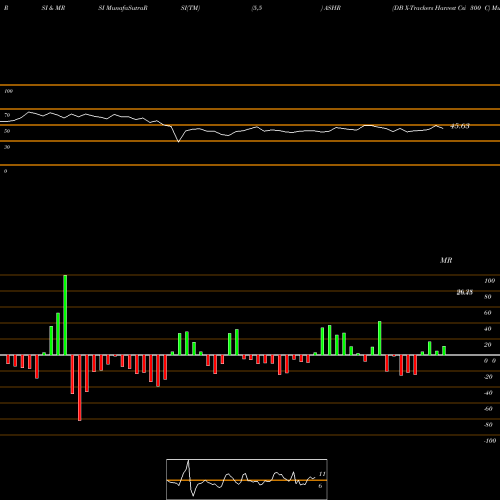Click the '(5,5' parameter text in header
Image resolution: width=500 pixels, height=500 pixels.
click(257, 8)
